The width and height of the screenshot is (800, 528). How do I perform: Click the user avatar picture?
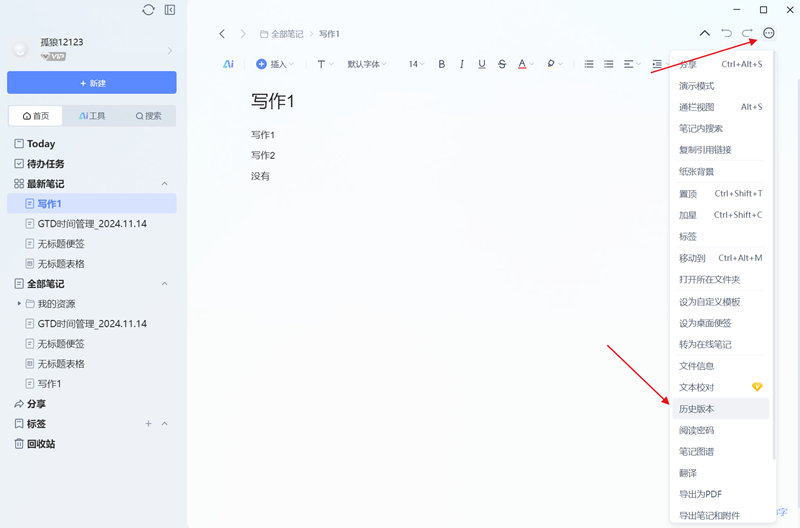point(20,49)
